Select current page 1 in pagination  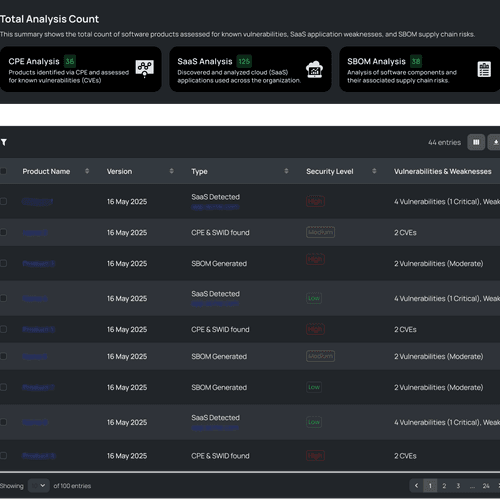pos(430,486)
